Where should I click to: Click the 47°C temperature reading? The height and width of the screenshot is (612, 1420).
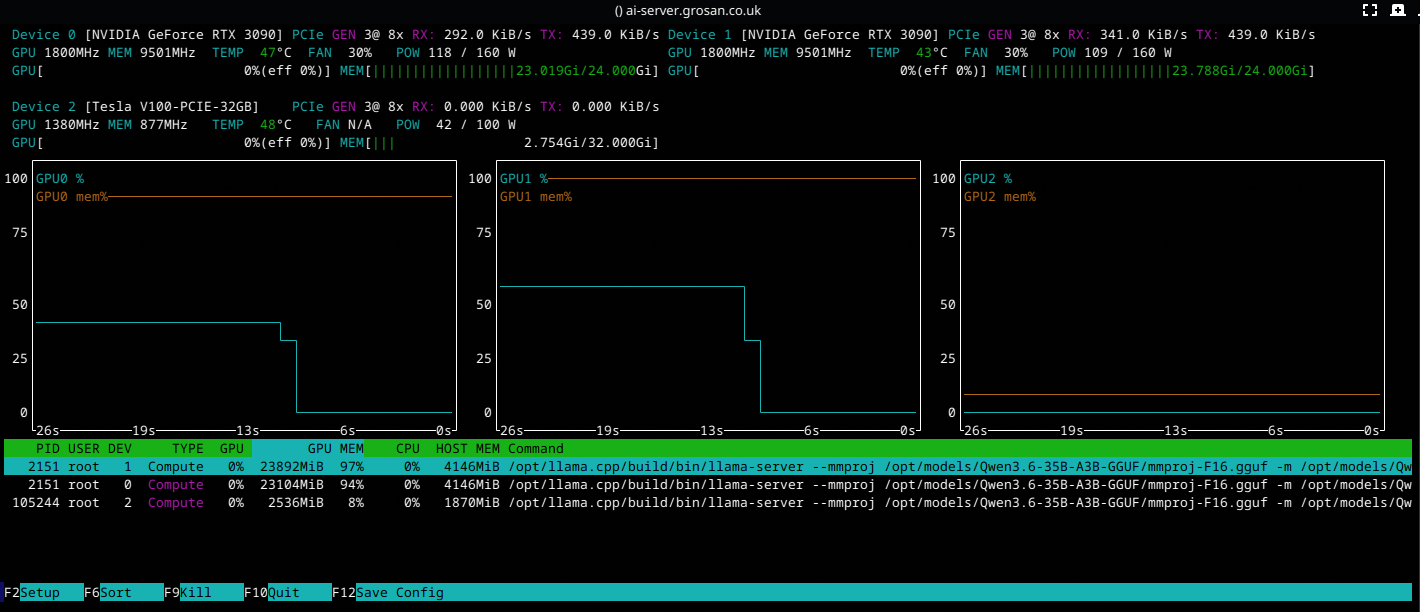coord(276,53)
